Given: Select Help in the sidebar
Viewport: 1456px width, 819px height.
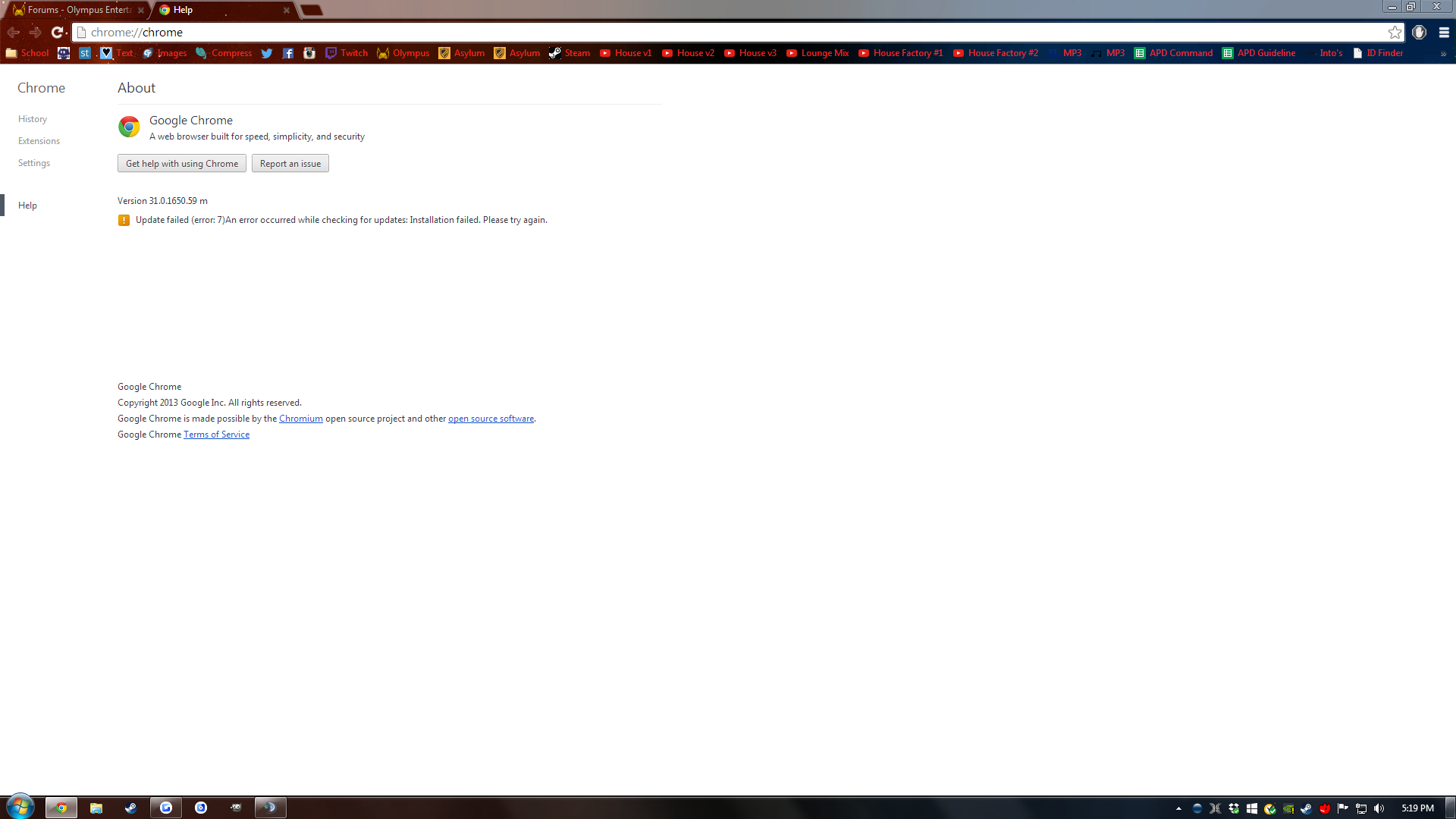Looking at the screenshot, I should tap(27, 206).
